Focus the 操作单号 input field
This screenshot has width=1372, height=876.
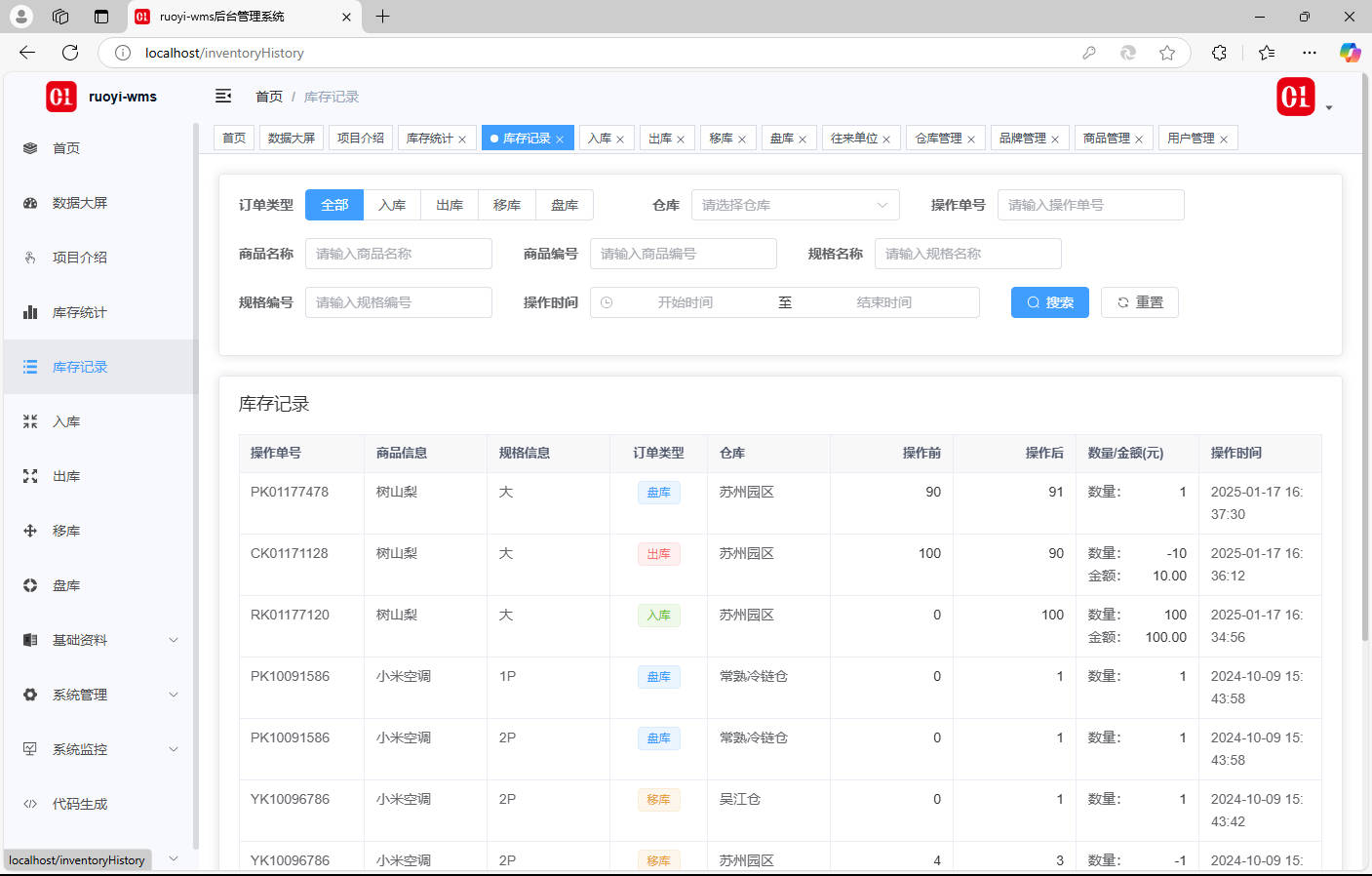click(1090, 205)
